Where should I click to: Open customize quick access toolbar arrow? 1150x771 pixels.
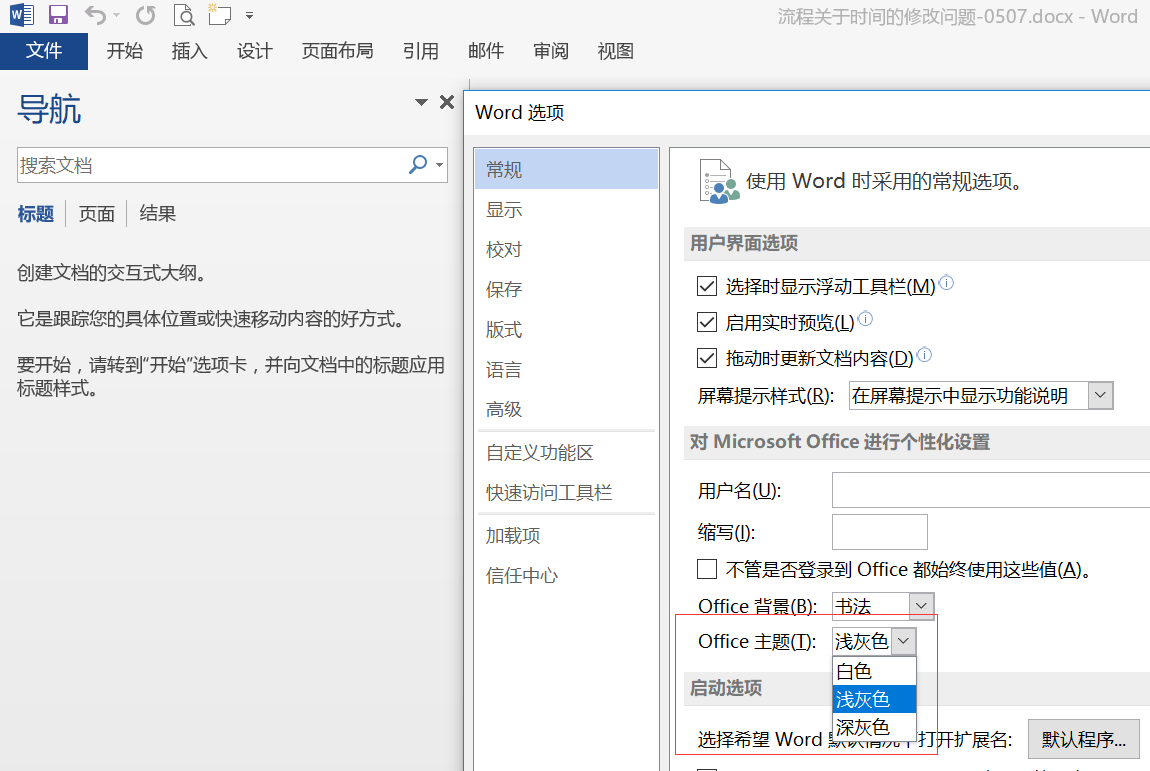(x=249, y=15)
